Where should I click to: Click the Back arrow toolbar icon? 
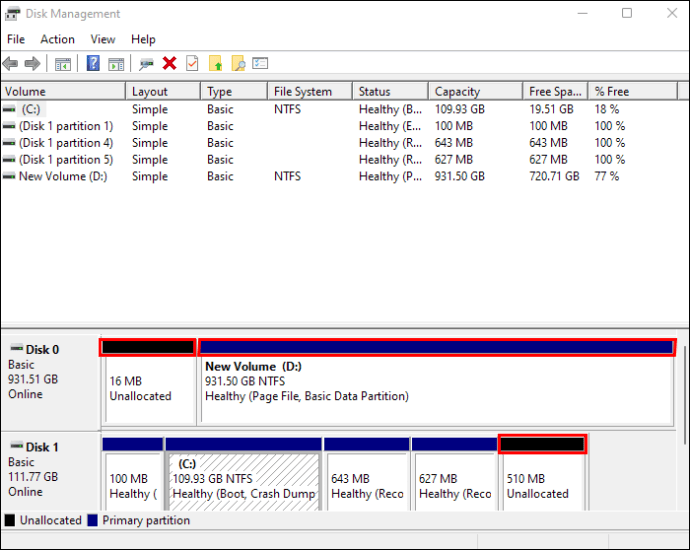[x=10, y=63]
